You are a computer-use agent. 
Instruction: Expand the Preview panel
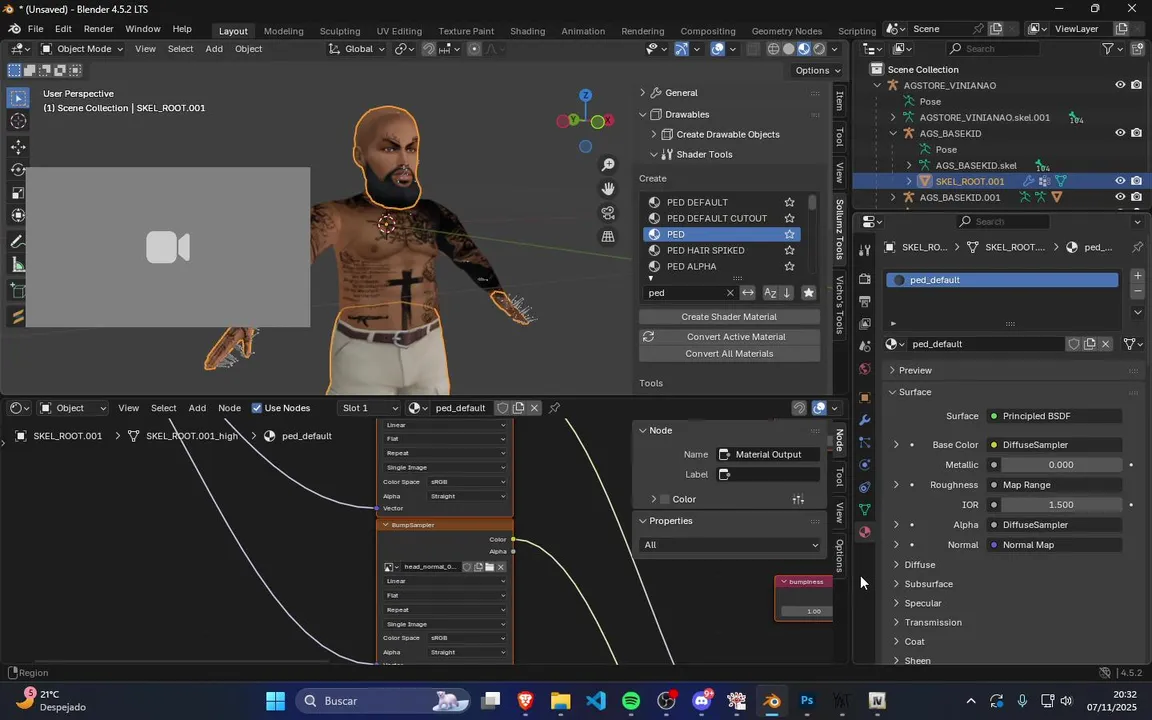[x=915, y=370]
